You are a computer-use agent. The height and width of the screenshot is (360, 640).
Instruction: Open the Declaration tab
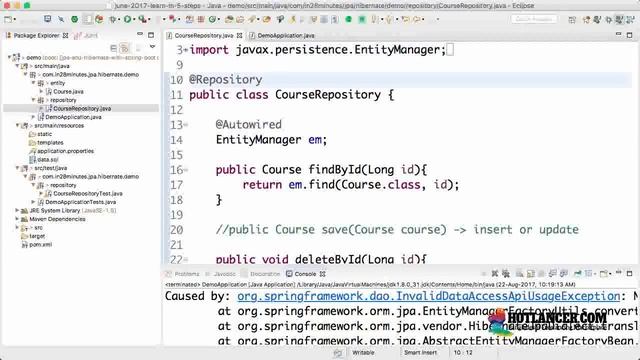point(260,274)
